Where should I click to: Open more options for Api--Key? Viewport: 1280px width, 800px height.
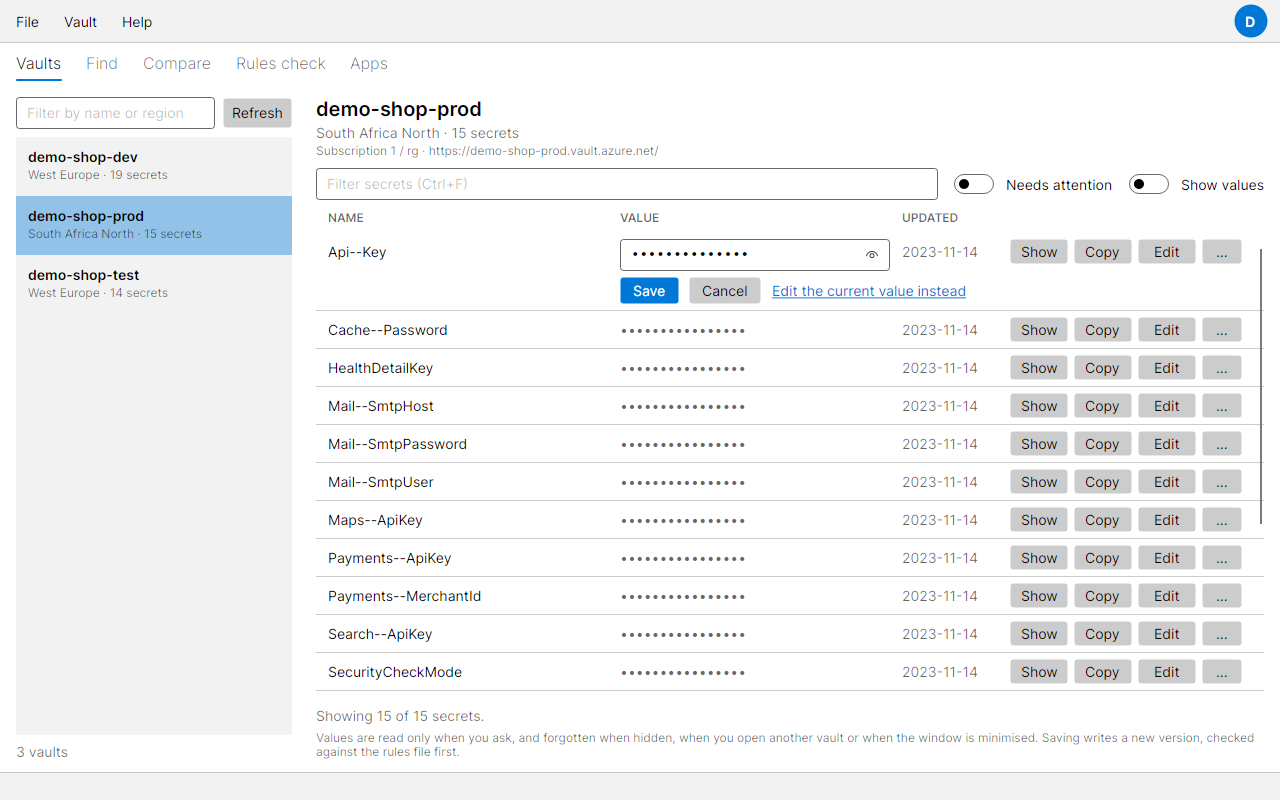(x=1222, y=252)
